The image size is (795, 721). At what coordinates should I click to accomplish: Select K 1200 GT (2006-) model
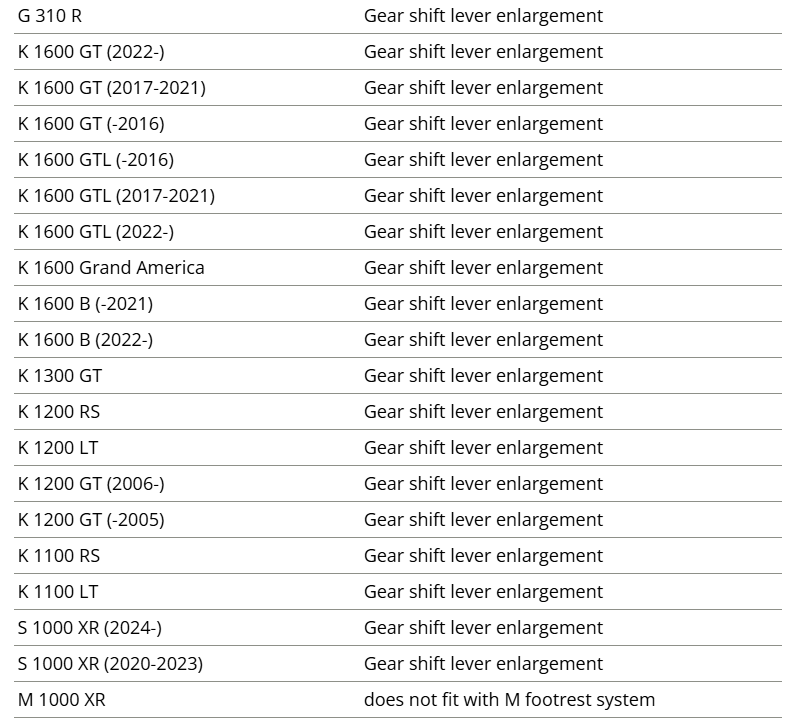coord(91,484)
